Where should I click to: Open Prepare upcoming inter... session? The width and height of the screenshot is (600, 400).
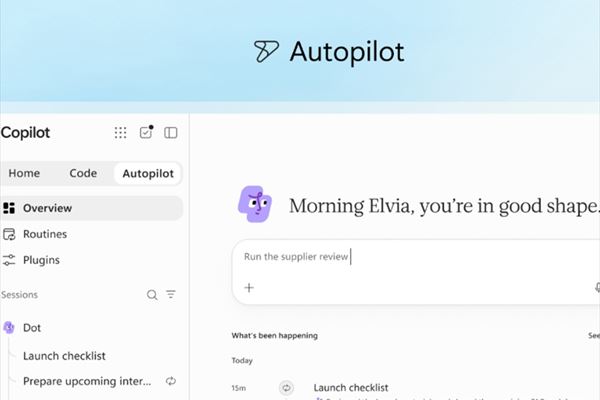87,382
